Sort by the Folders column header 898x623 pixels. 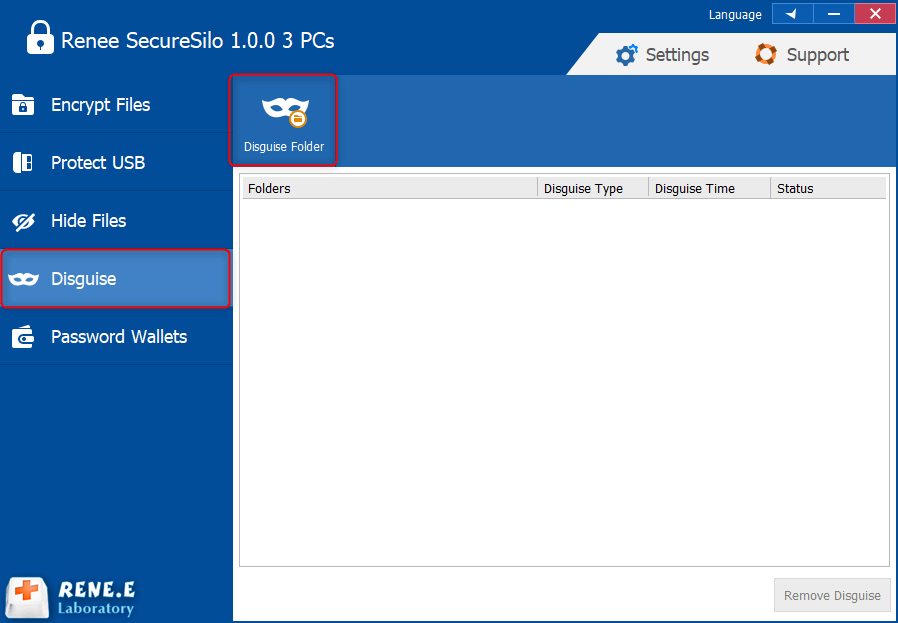click(389, 188)
